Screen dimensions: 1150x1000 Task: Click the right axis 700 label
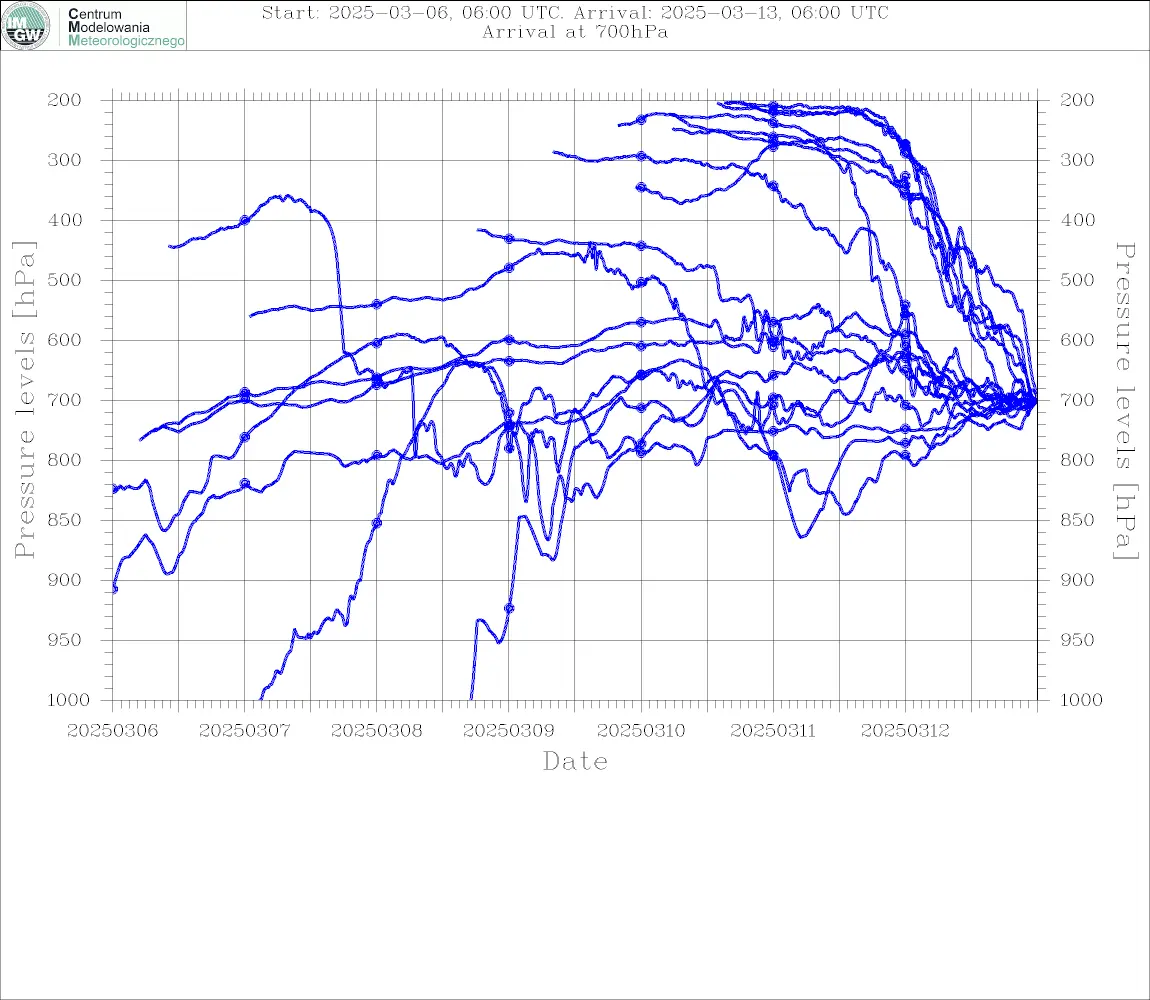1077,401
